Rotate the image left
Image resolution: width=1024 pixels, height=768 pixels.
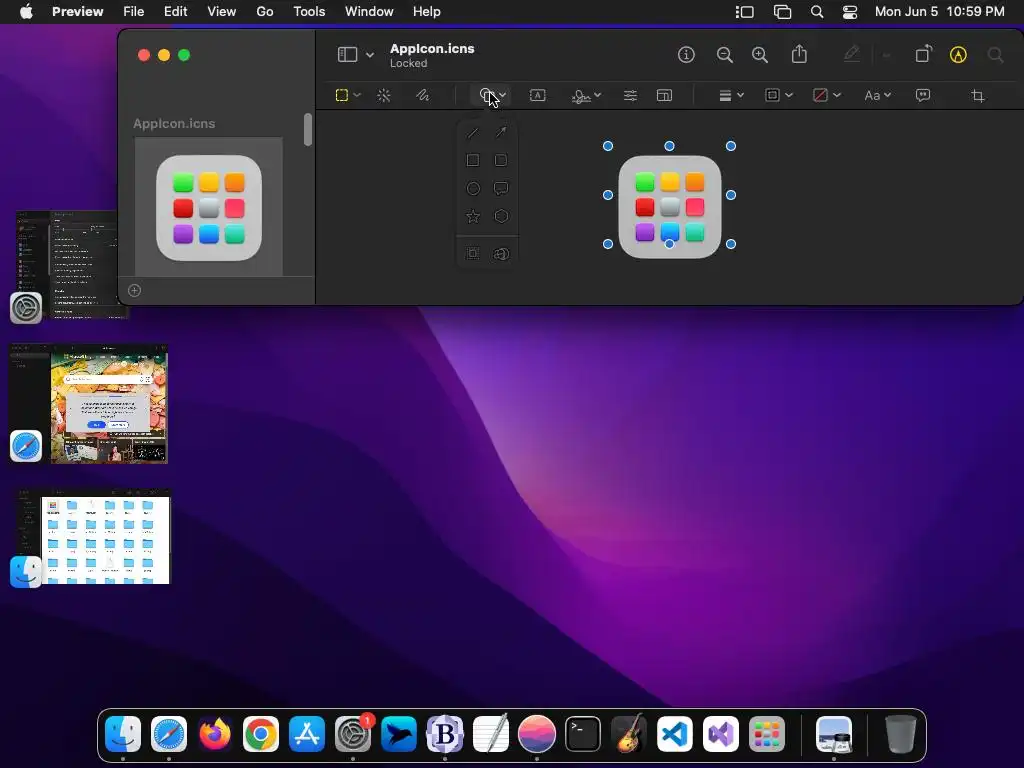click(923, 54)
